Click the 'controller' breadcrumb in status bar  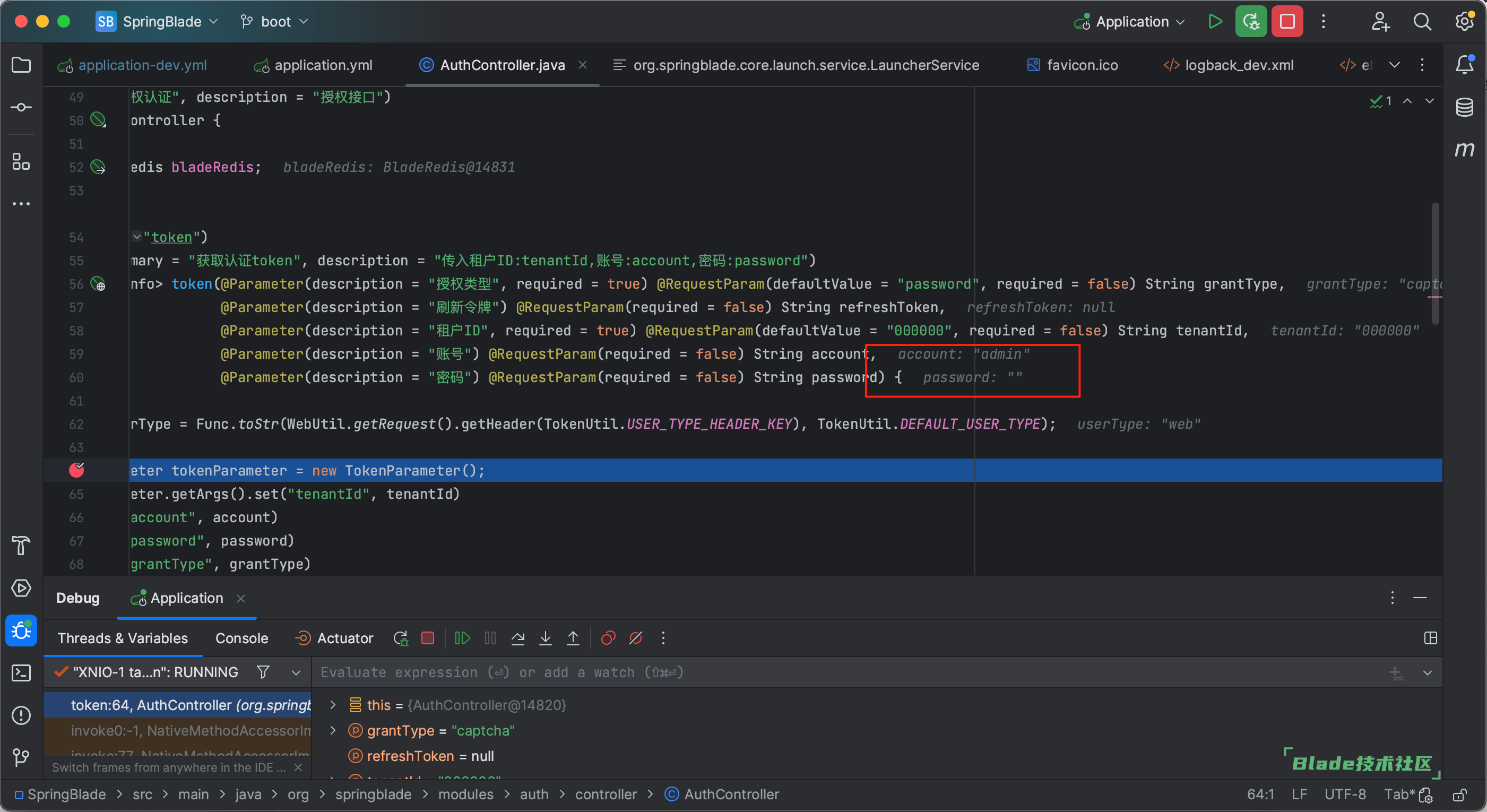click(606, 794)
